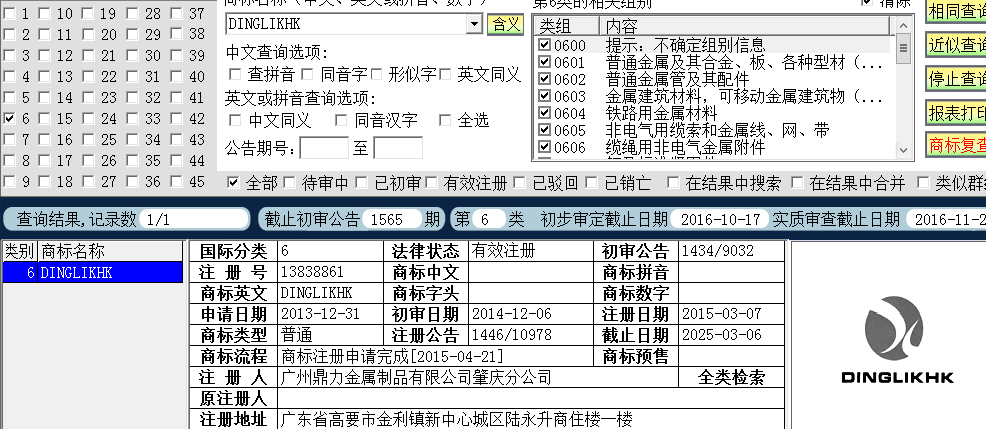Enable 在结果中合并 option
The height and width of the screenshot is (429, 986).
point(798,182)
